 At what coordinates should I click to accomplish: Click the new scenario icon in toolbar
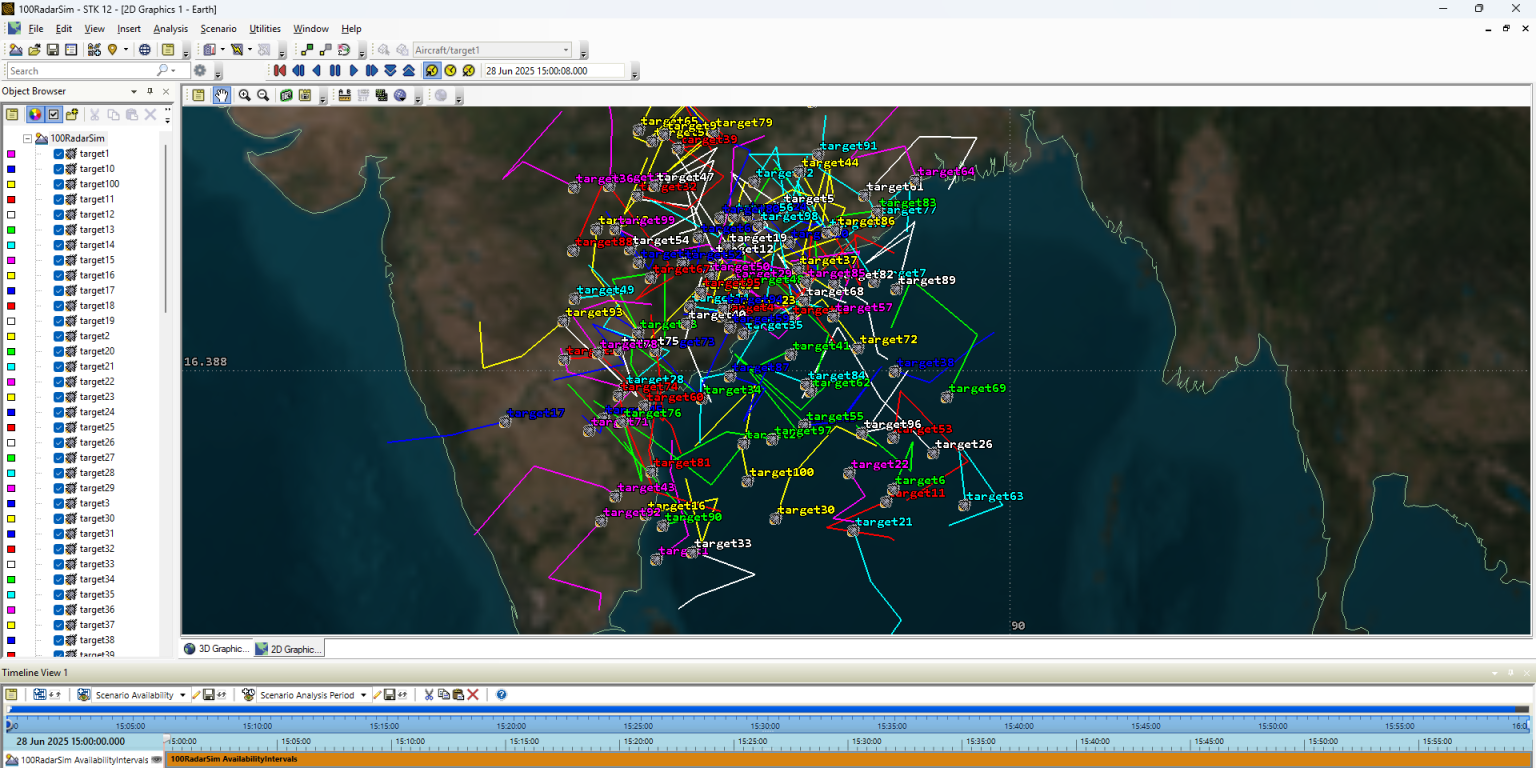click(x=15, y=49)
